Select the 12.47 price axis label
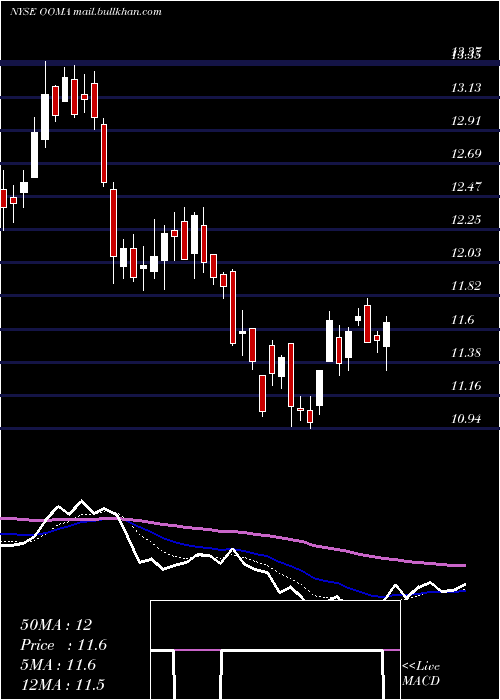Image resolution: width=500 pixels, height=700 pixels. pos(466,187)
